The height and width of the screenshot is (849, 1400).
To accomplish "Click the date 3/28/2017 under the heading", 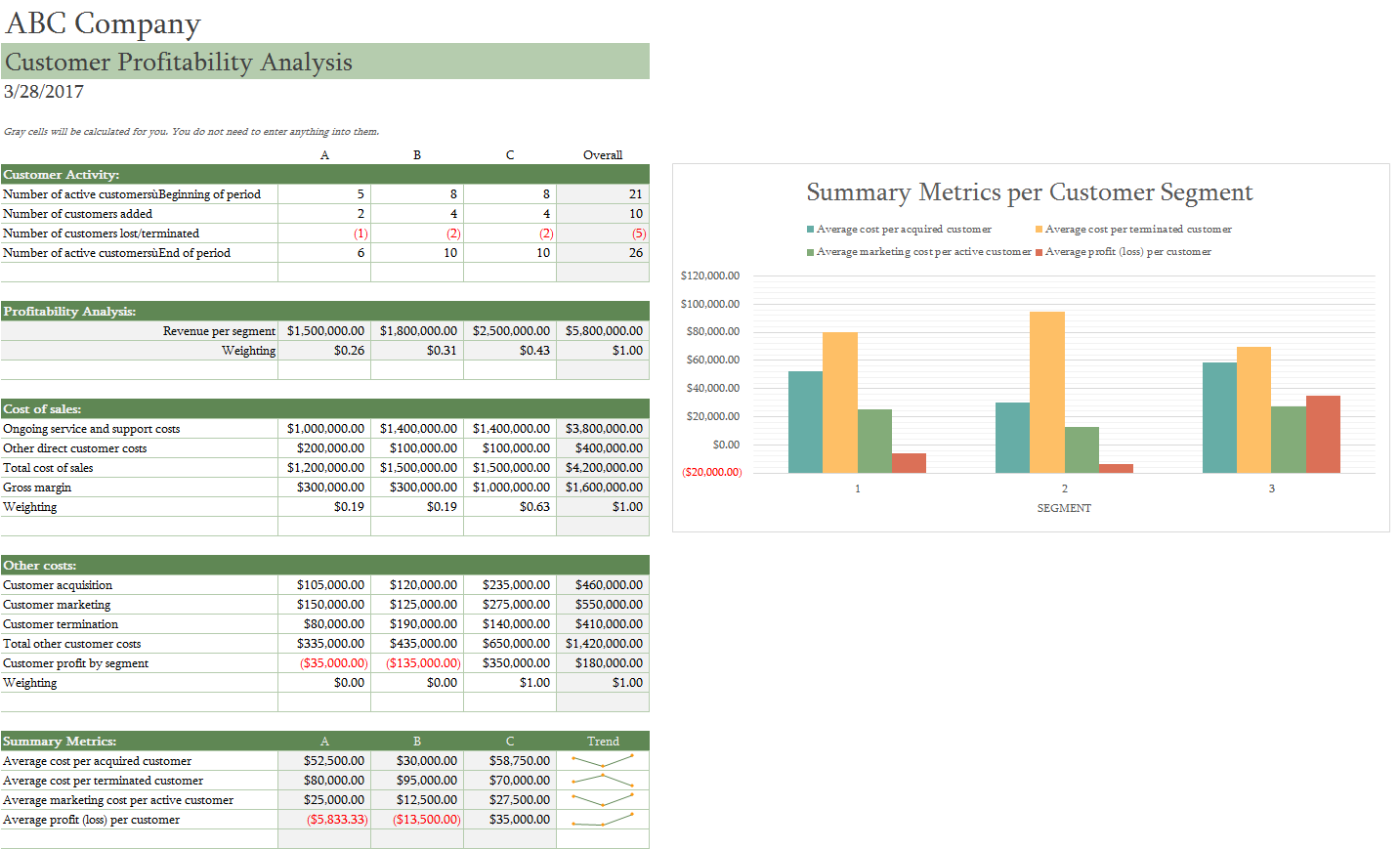I will [x=43, y=91].
